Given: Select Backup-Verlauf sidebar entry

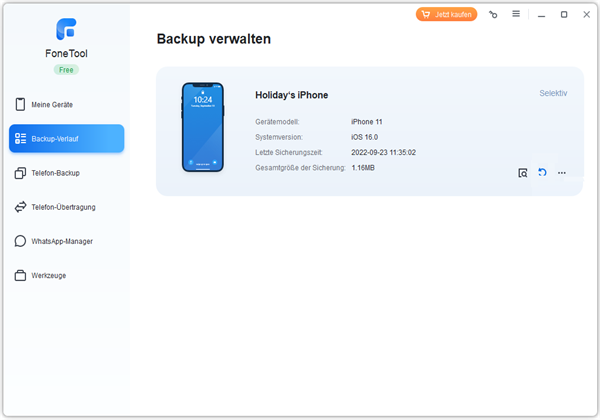Looking at the screenshot, I should tap(67, 138).
